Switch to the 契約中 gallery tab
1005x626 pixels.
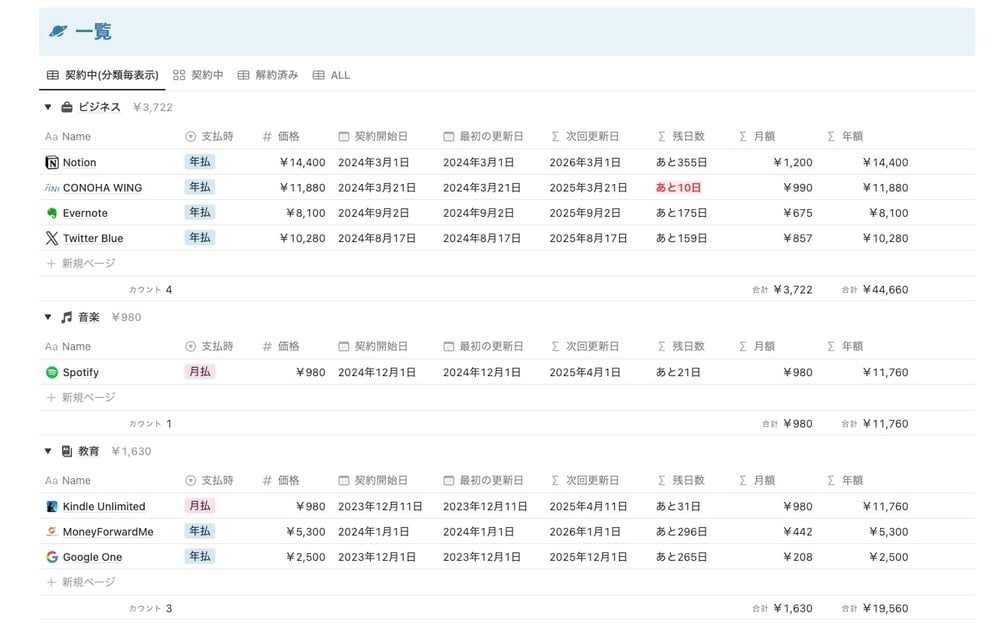(198, 75)
